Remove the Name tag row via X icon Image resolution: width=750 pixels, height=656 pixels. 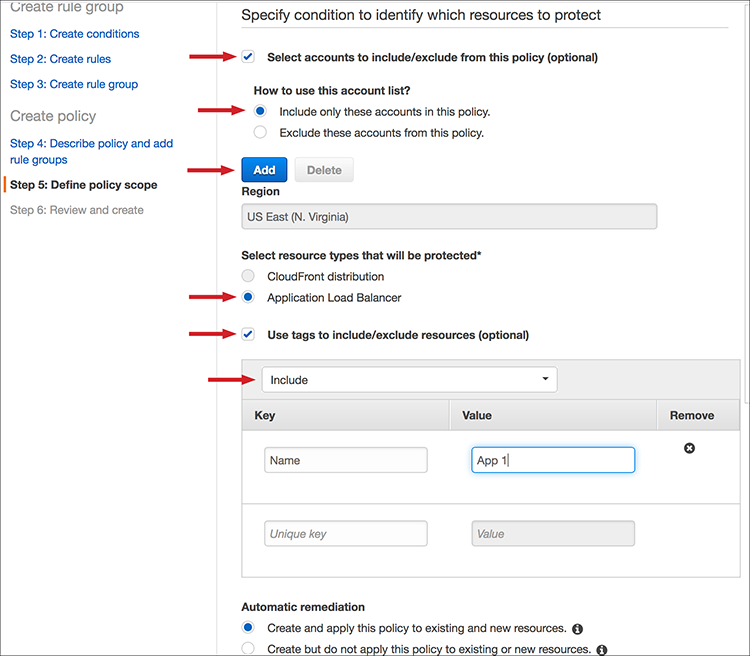point(689,449)
